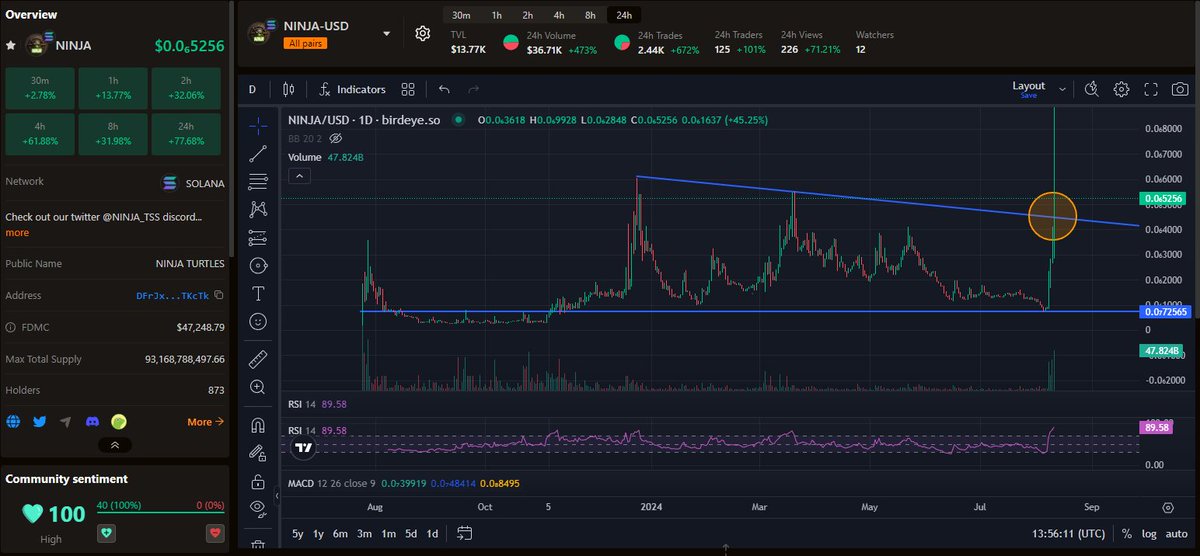The width and height of the screenshot is (1200, 556).
Task: Save the chart Layout
Action: pos(1028,95)
